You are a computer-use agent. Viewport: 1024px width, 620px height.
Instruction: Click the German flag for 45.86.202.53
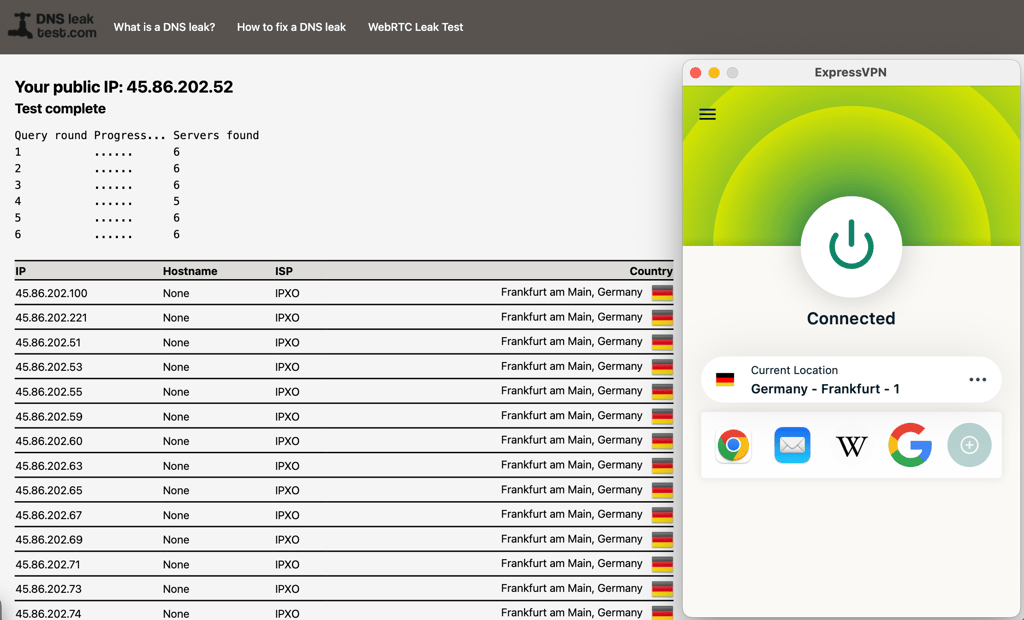[x=662, y=367]
